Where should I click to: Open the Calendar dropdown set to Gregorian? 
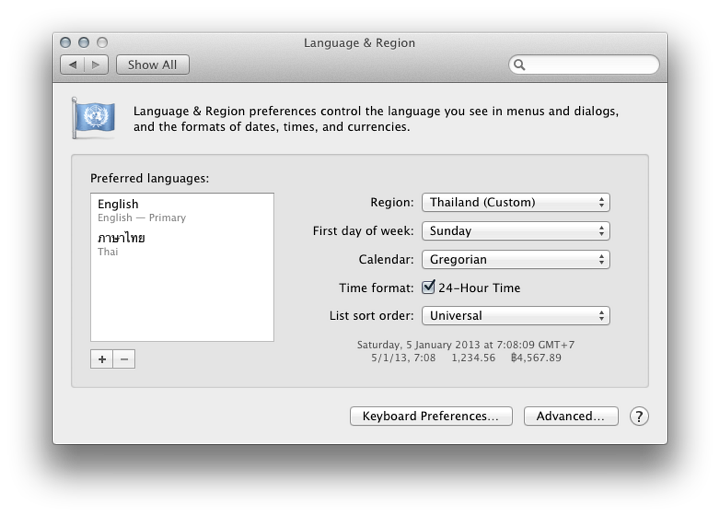[x=516, y=259]
